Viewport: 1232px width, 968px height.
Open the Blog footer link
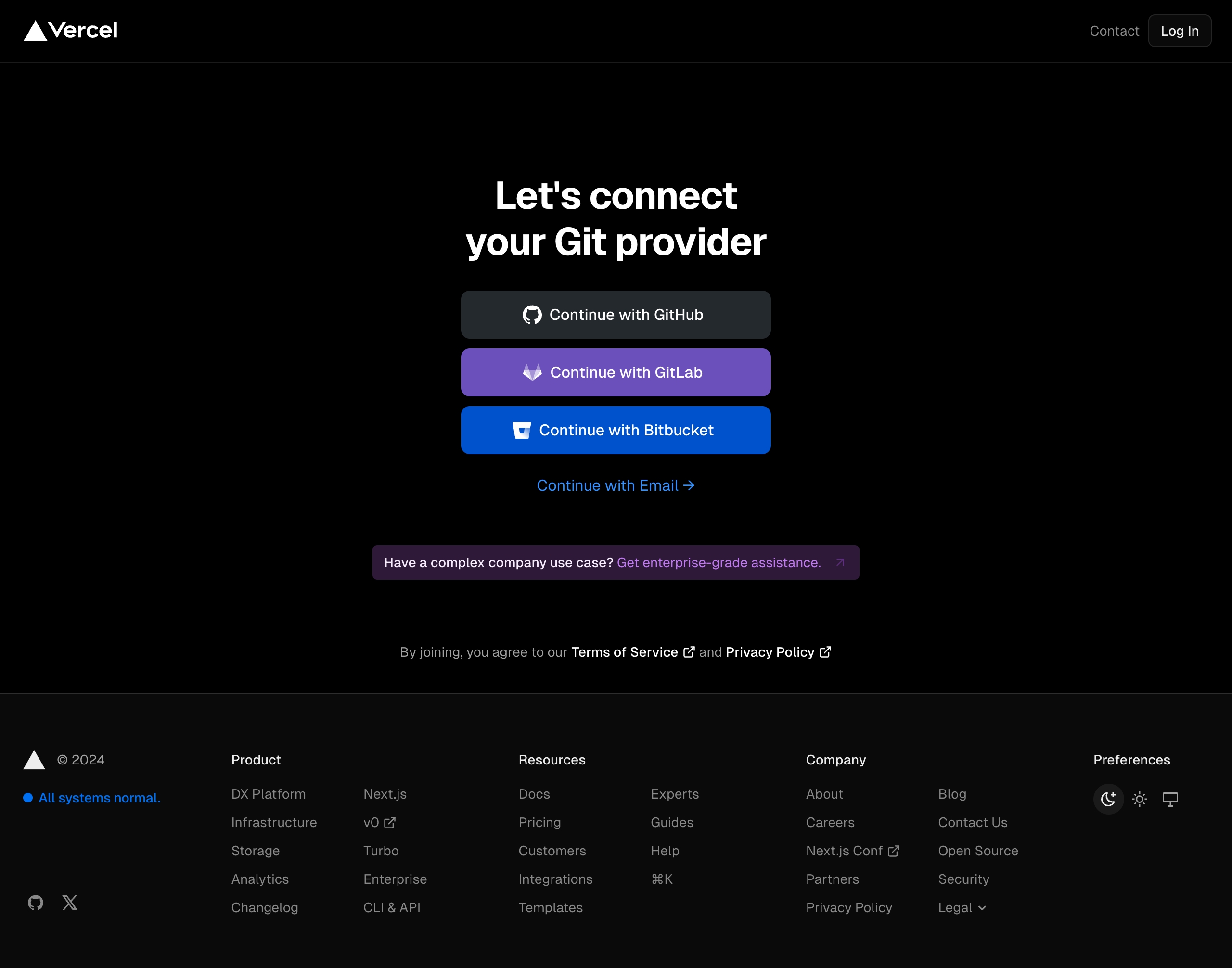coord(952,794)
